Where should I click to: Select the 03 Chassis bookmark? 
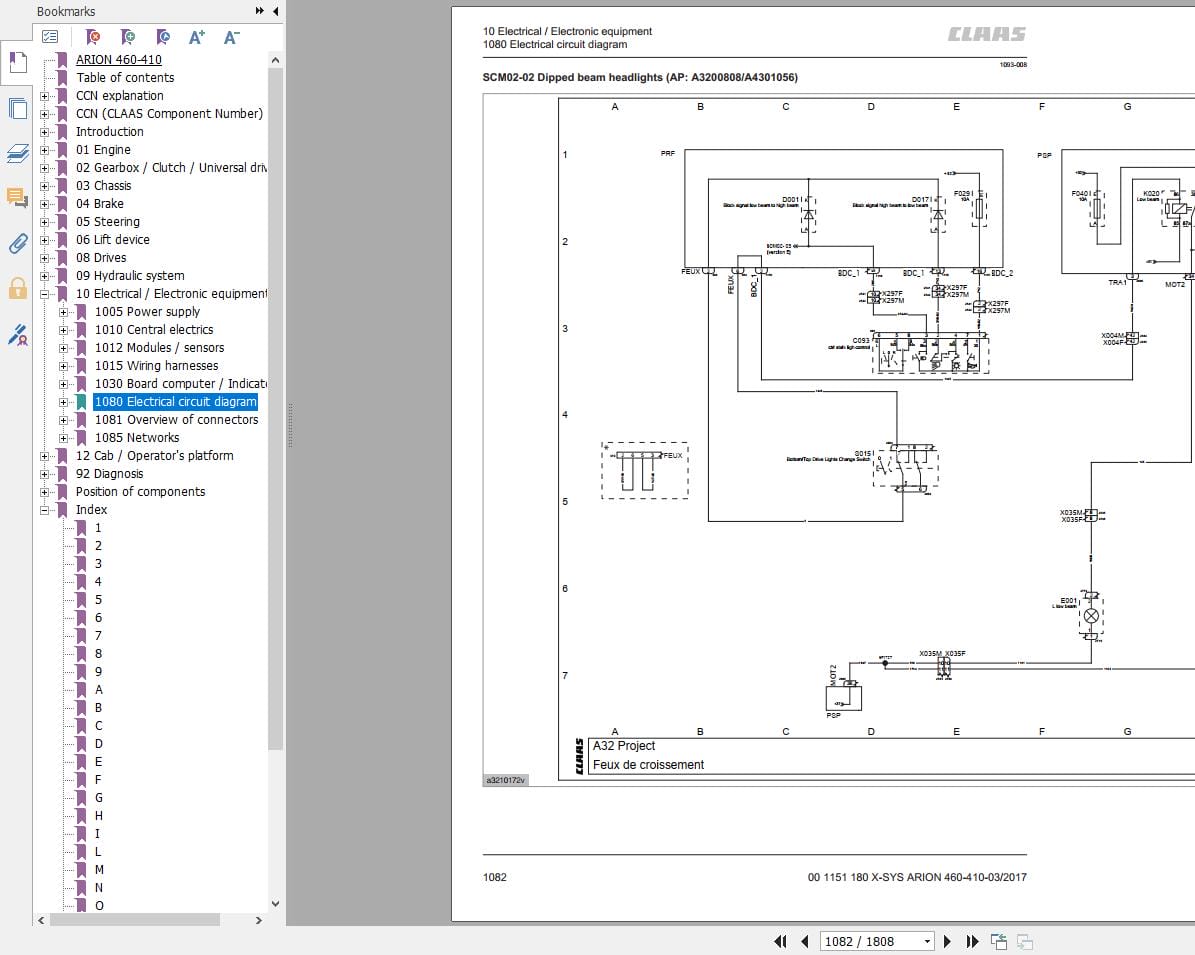pos(104,186)
